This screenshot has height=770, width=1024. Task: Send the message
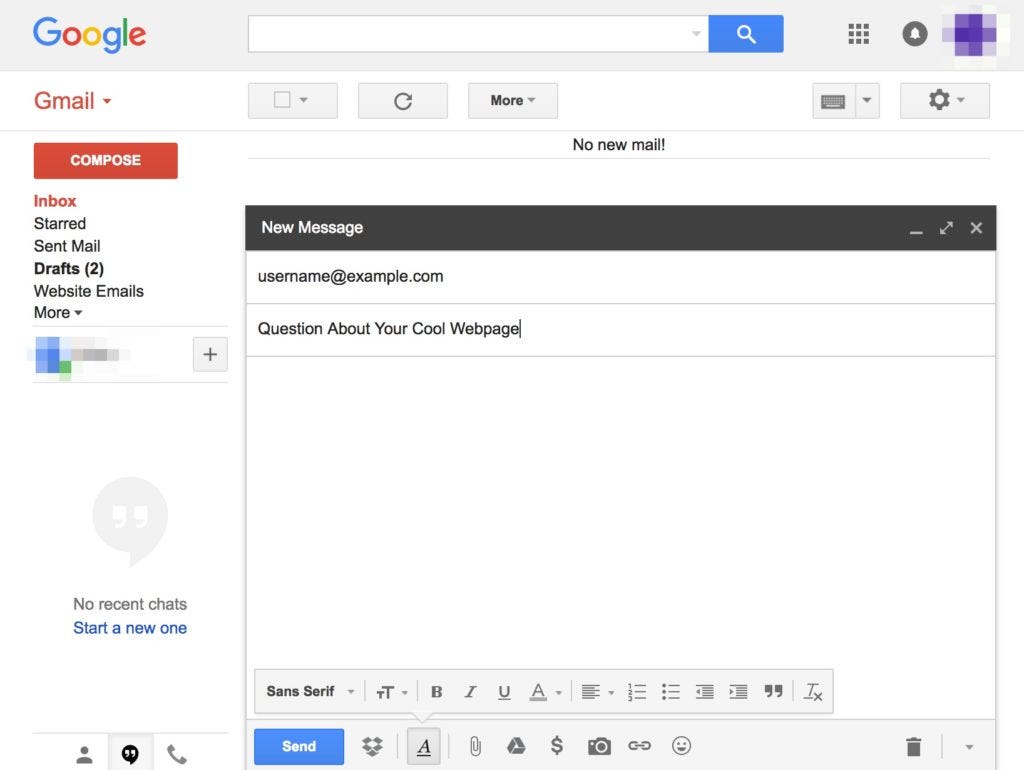pos(299,746)
